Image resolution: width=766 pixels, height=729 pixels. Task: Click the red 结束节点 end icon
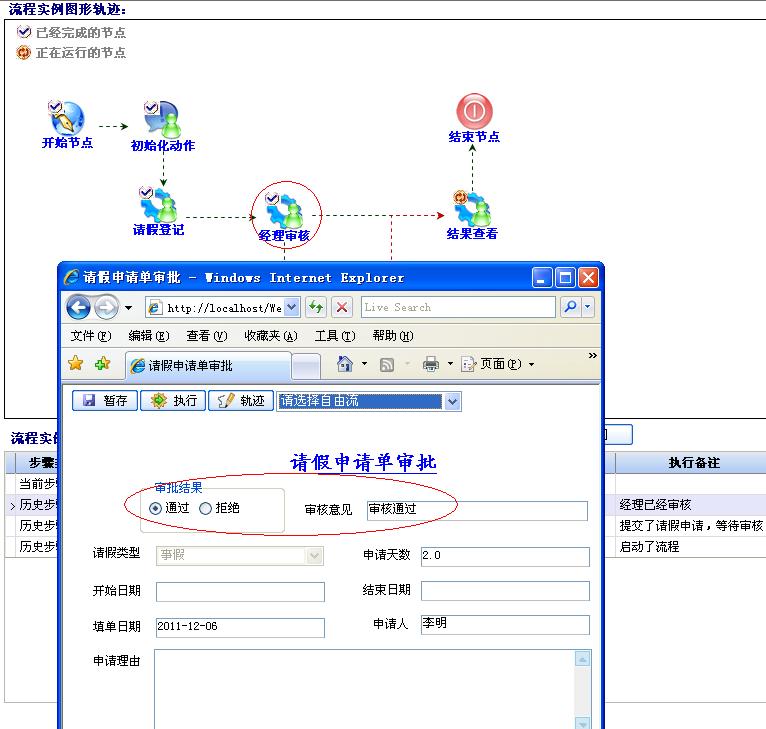(x=474, y=111)
